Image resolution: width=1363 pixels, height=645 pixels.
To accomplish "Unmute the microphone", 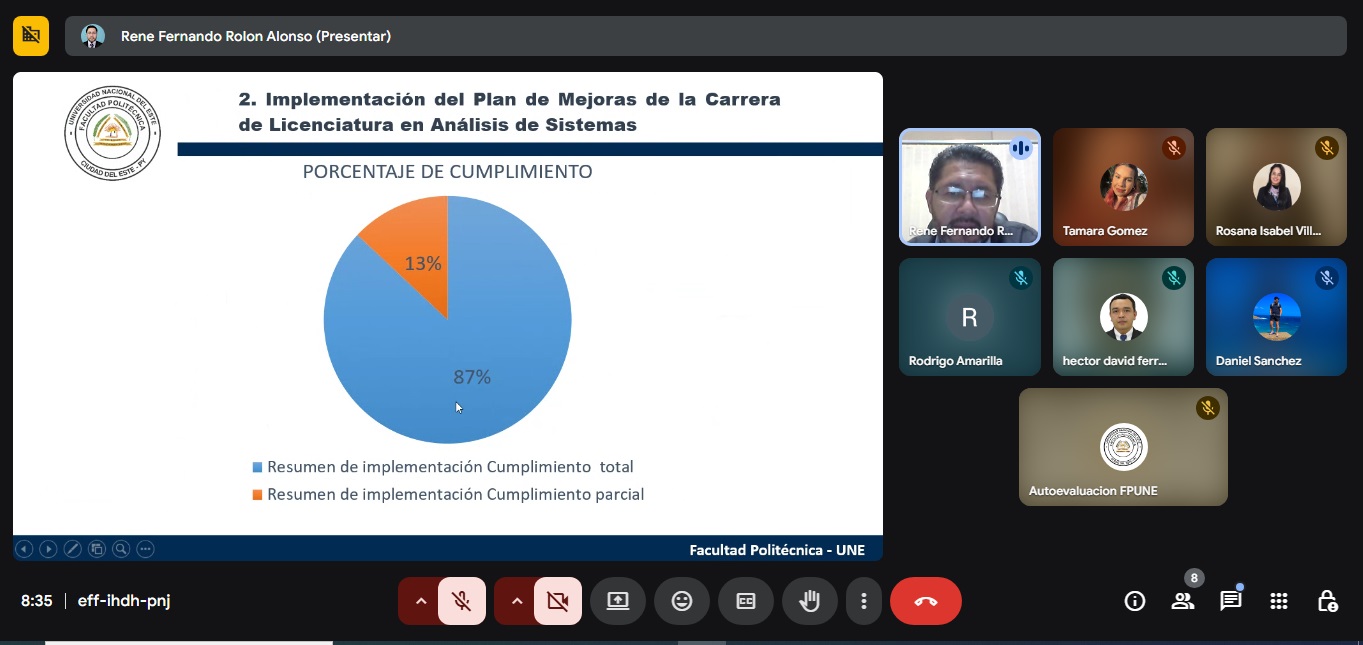I will coord(462,601).
